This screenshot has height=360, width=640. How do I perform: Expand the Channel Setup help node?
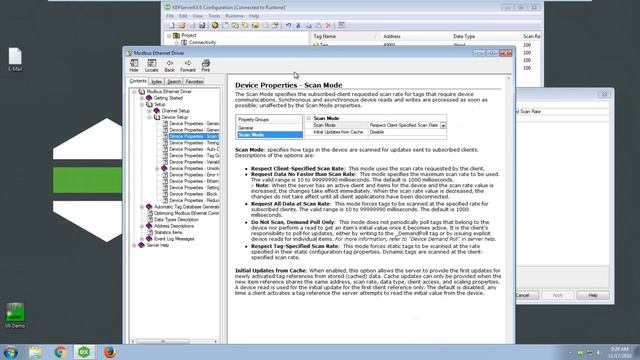click(x=149, y=111)
